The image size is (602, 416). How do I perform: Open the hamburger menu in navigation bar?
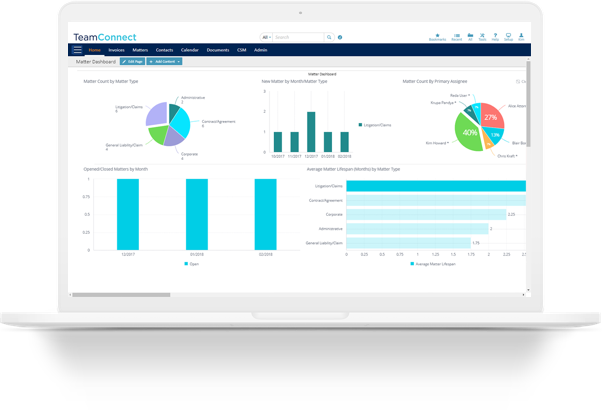78,50
